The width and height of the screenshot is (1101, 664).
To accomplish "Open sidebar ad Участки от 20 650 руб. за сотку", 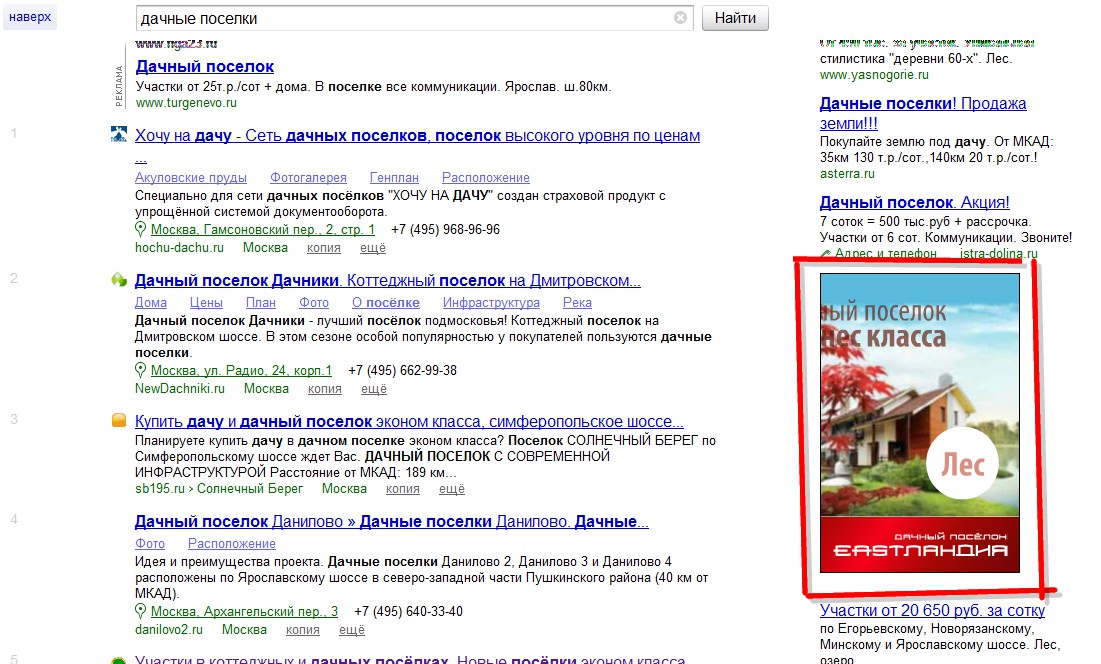I will (x=932, y=611).
